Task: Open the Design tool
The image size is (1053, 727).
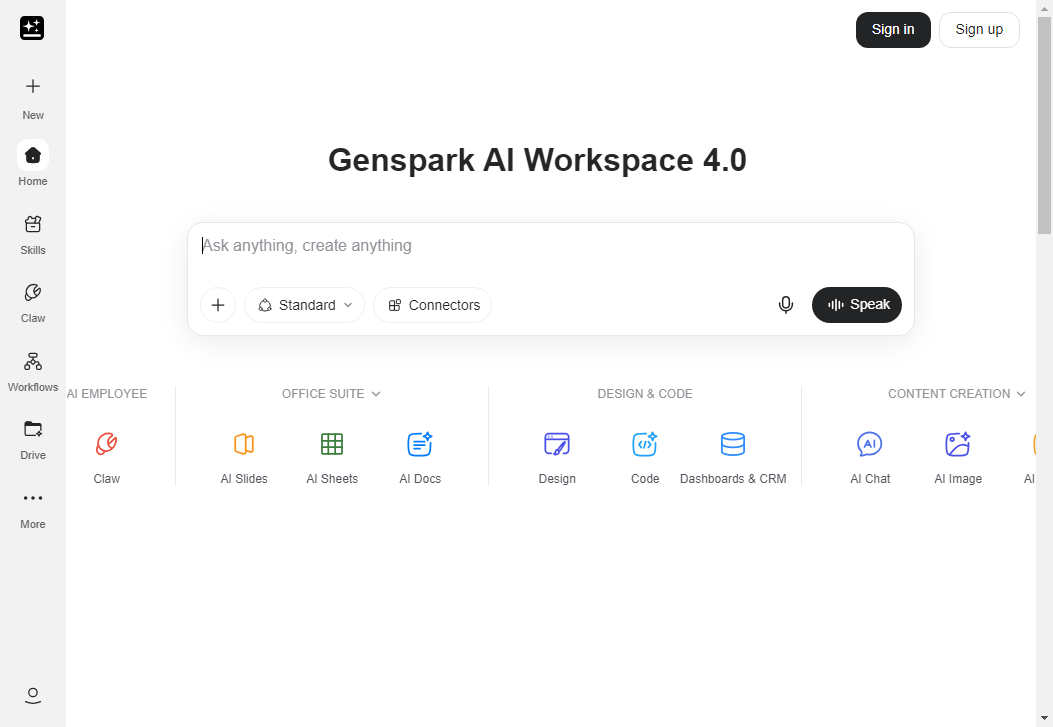Action: click(x=557, y=458)
